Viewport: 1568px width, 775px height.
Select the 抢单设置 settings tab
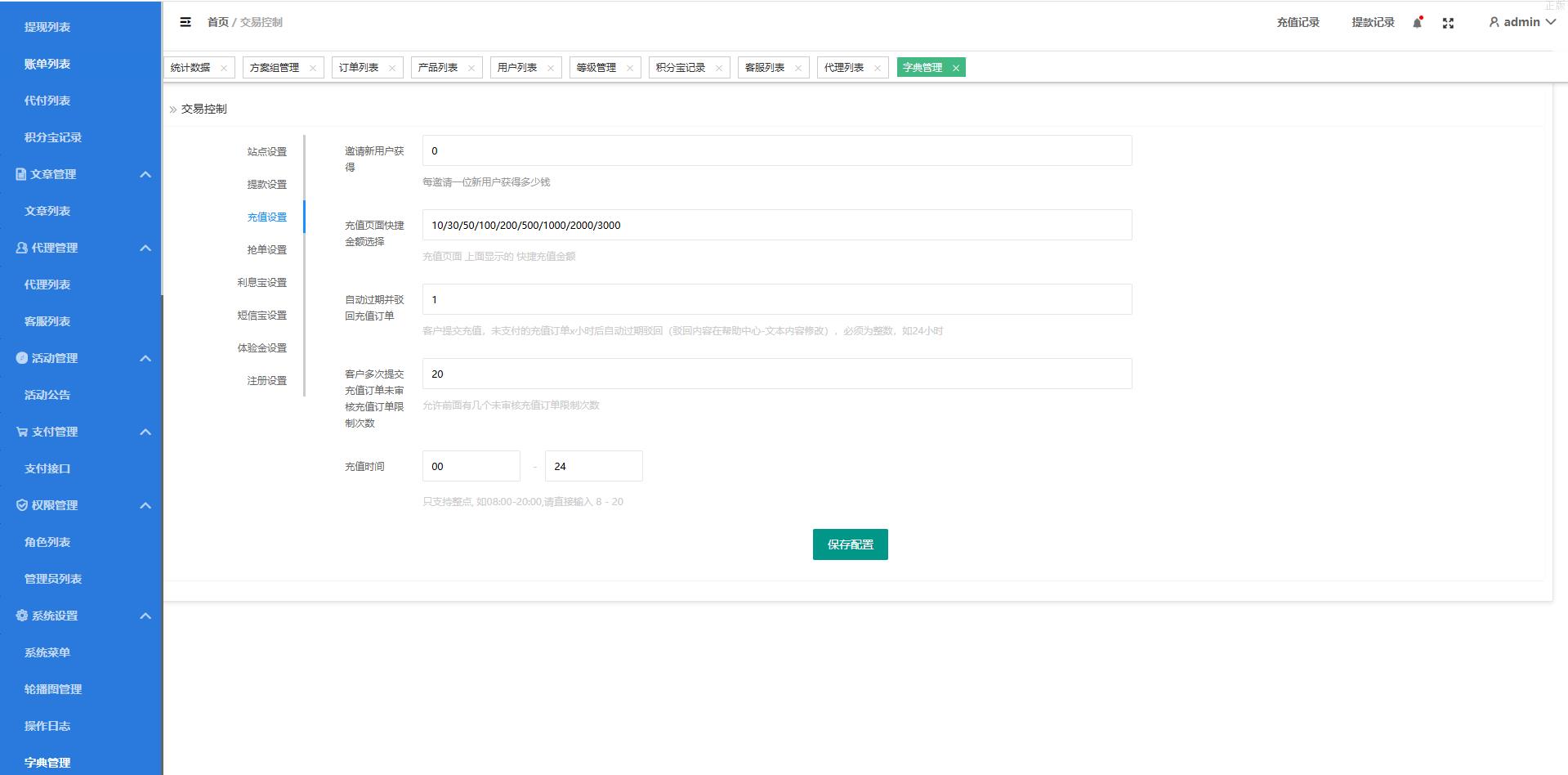tap(266, 249)
